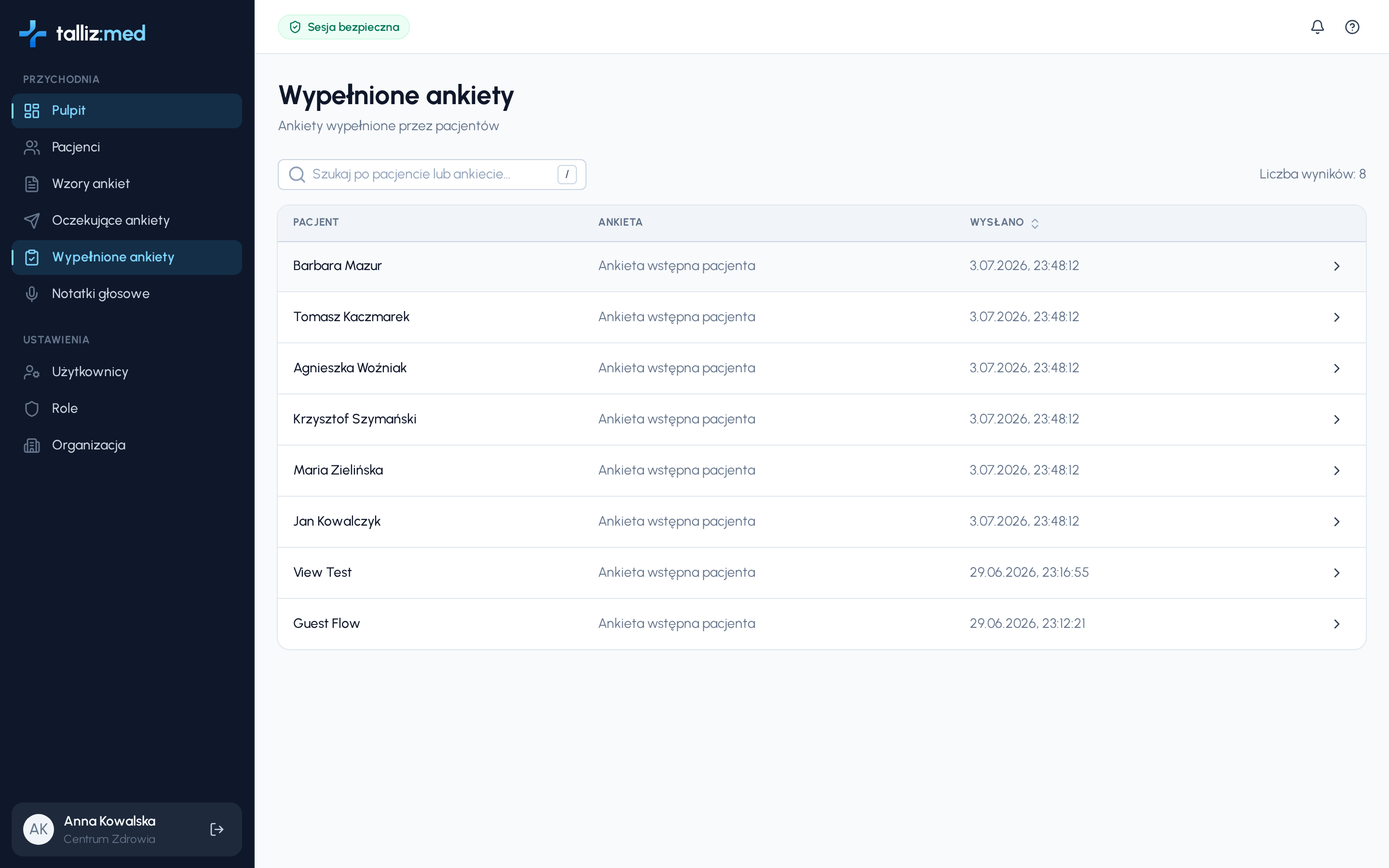1389x868 pixels.
Task: Click Anna Kowalska profile name
Action: [x=109, y=821]
